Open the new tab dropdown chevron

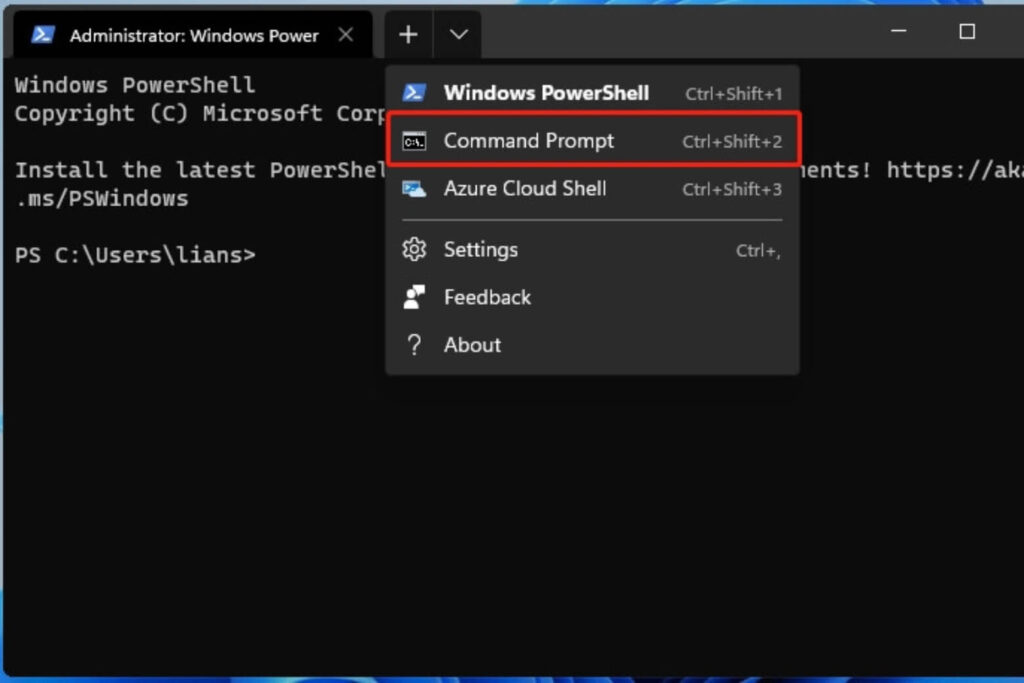point(458,34)
